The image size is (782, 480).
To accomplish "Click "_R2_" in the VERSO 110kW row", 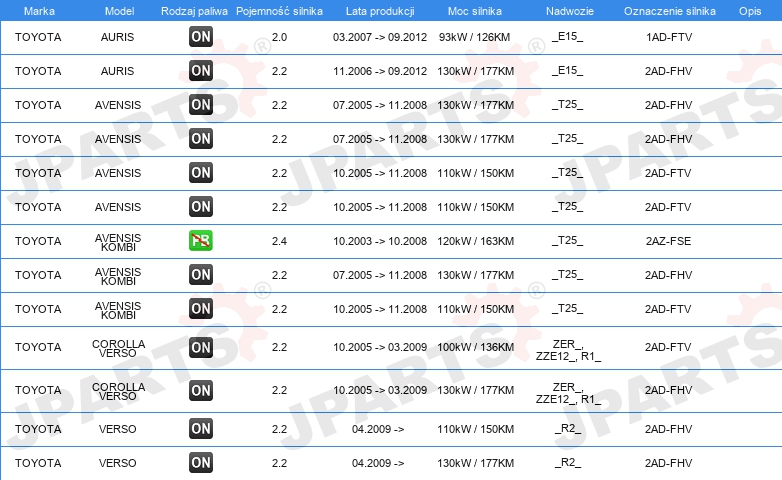I will pyautogui.click(x=568, y=428).
